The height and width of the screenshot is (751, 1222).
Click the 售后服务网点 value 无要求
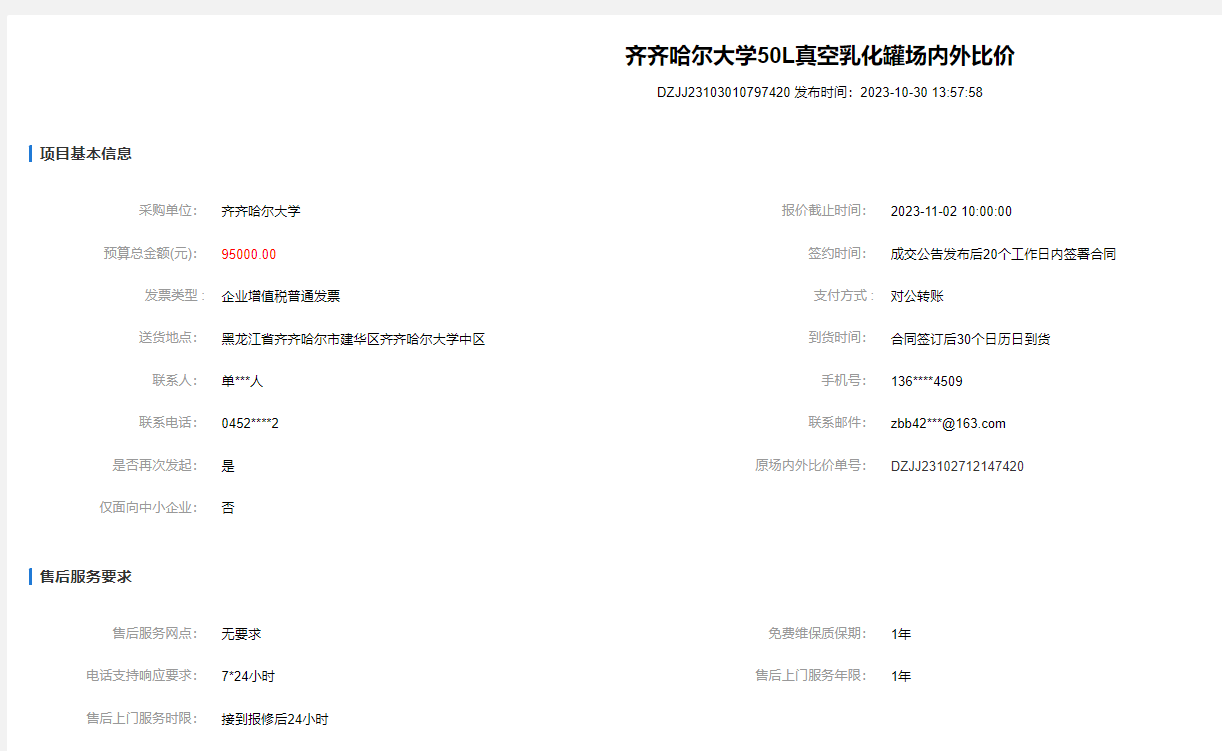click(x=241, y=635)
